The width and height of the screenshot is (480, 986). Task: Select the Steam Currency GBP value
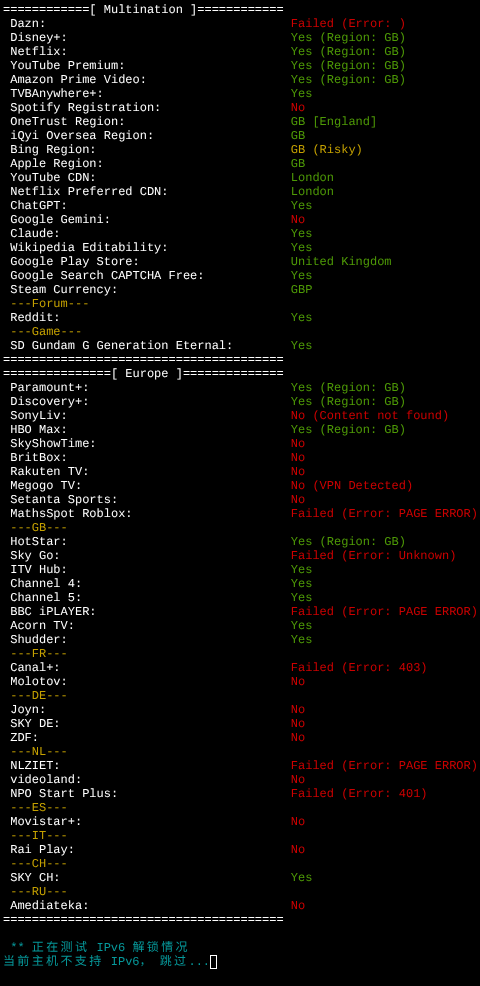(x=301, y=290)
